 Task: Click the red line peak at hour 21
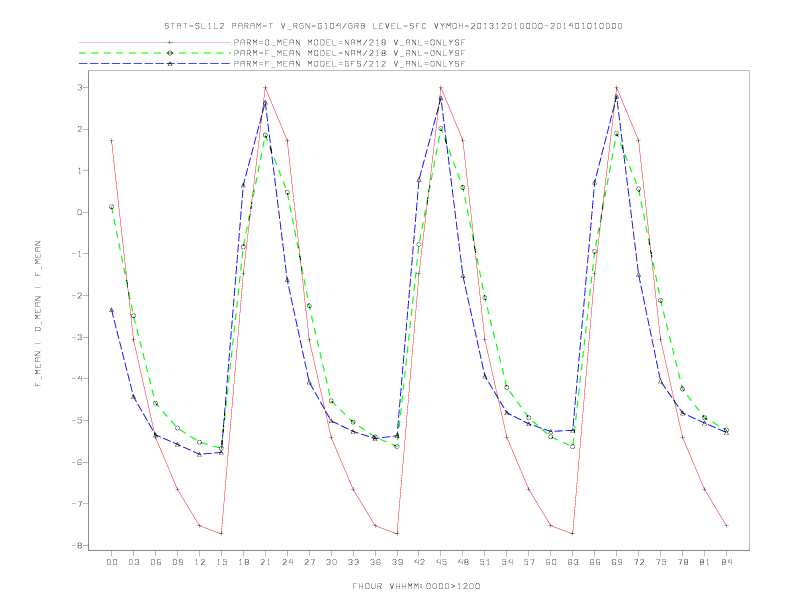click(265, 88)
